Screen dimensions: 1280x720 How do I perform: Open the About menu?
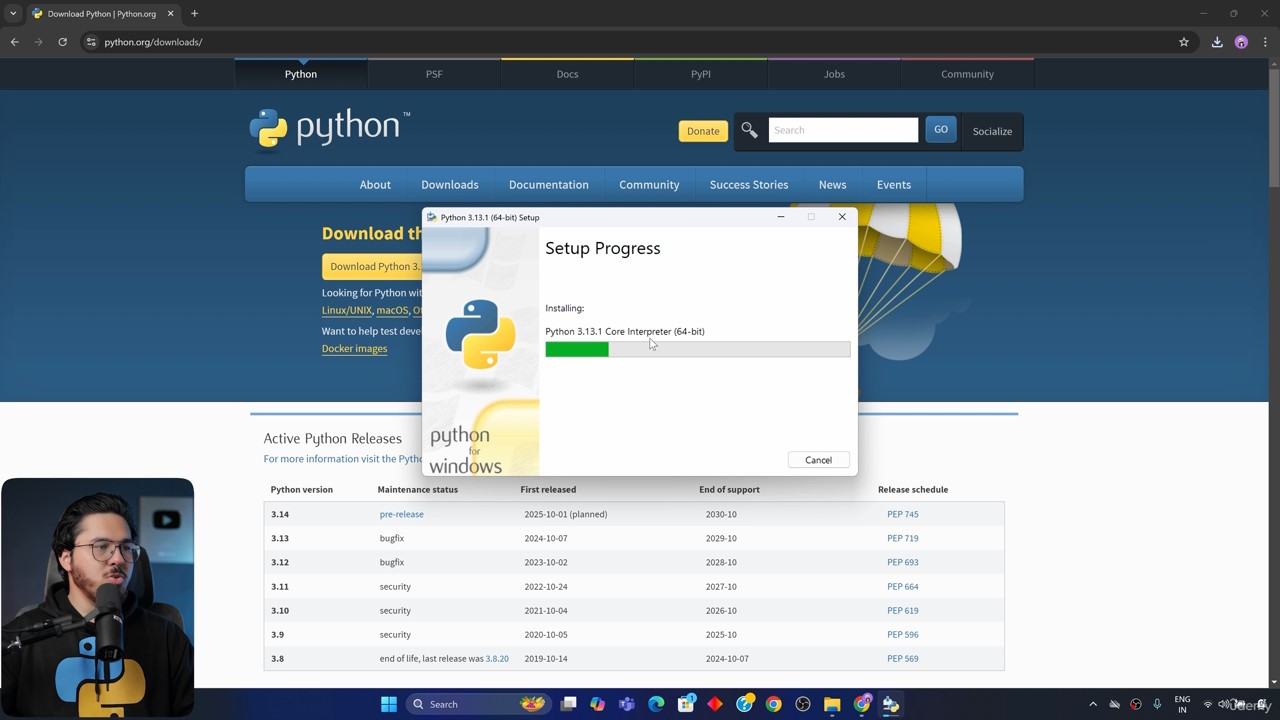[x=375, y=185]
